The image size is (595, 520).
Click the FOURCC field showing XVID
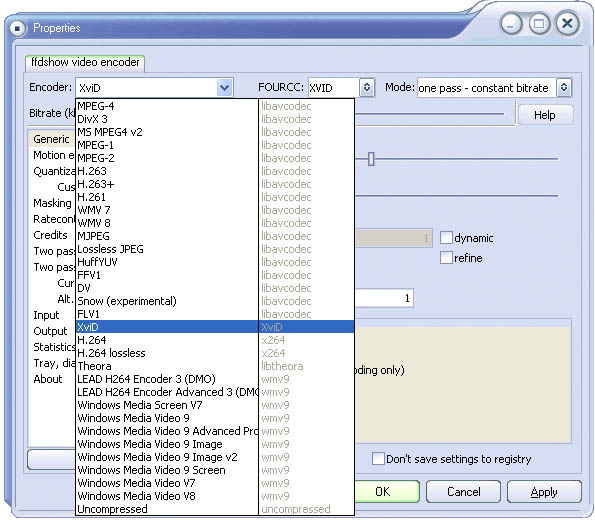click(334, 88)
